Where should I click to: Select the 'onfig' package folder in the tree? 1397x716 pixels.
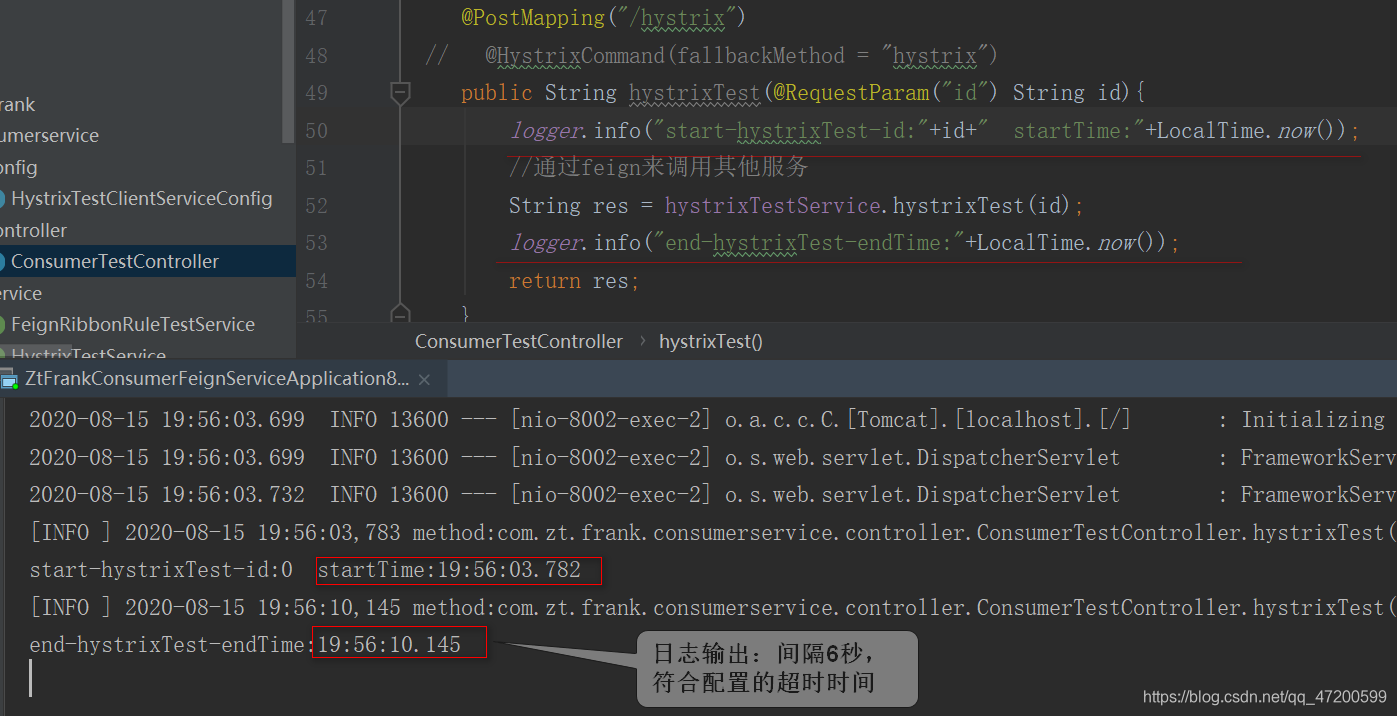pos(19,167)
